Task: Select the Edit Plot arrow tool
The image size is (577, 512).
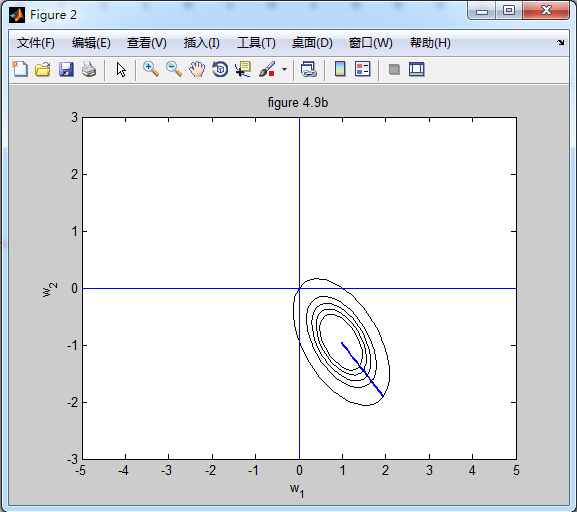Action: point(121,69)
